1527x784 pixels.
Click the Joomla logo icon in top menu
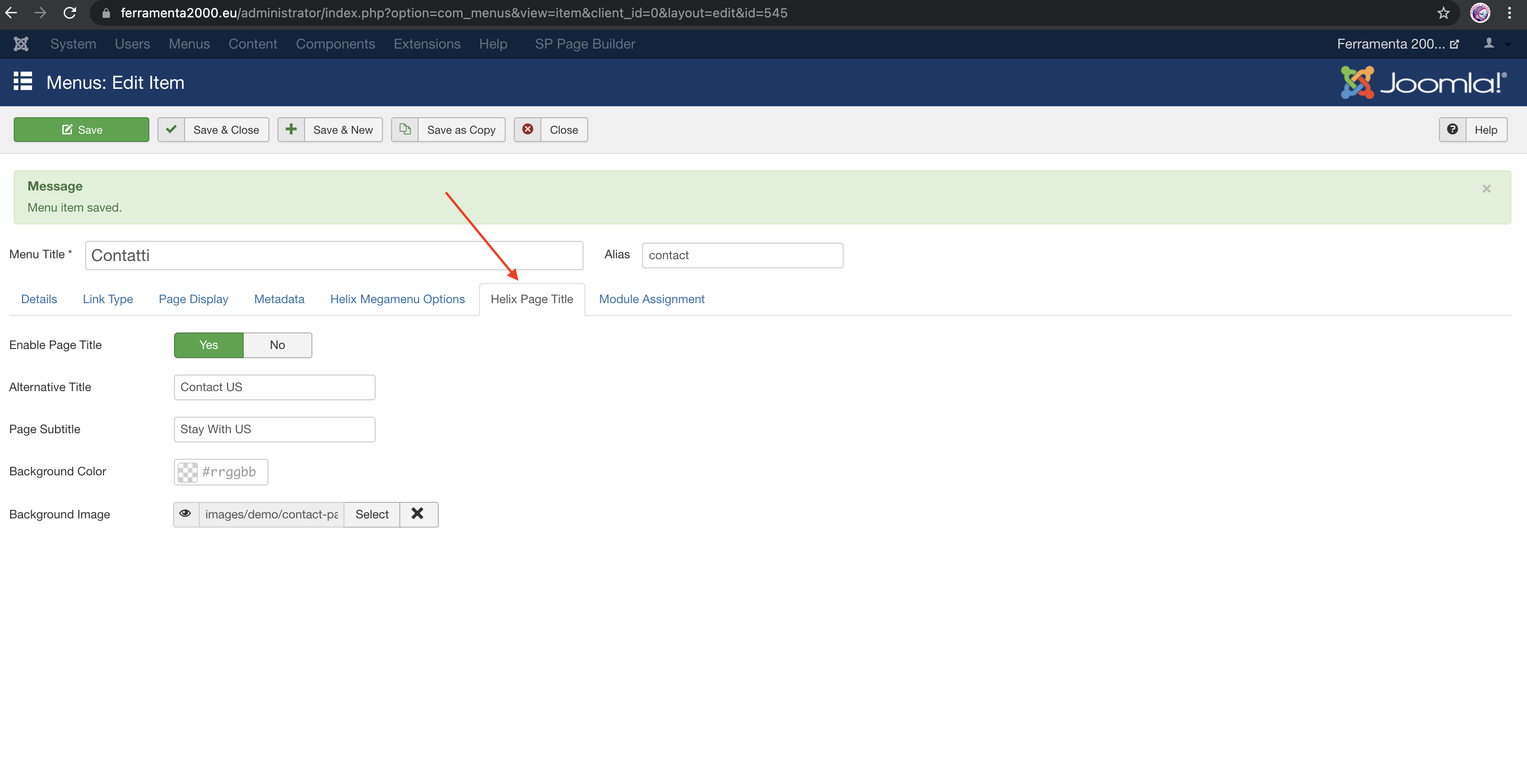coord(22,44)
